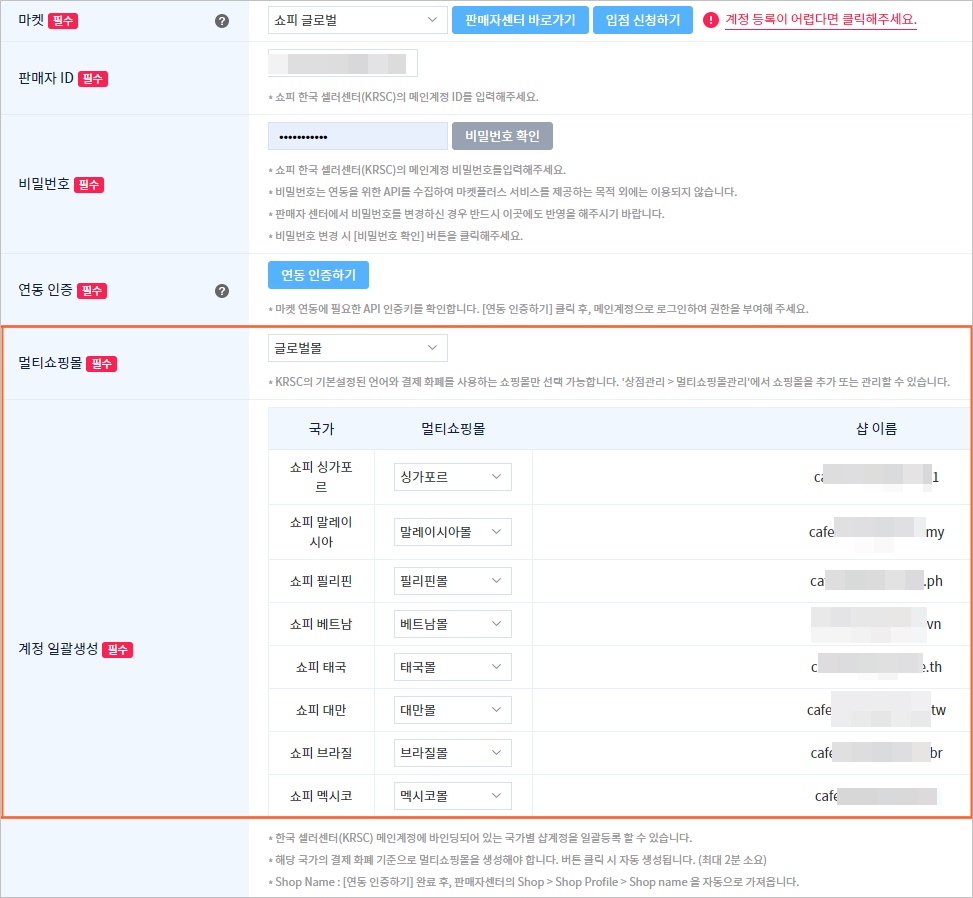This screenshot has height=898, width=973.
Task: Open the 쇼피 글로벌 market dropdown
Action: (x=357, y=20)
